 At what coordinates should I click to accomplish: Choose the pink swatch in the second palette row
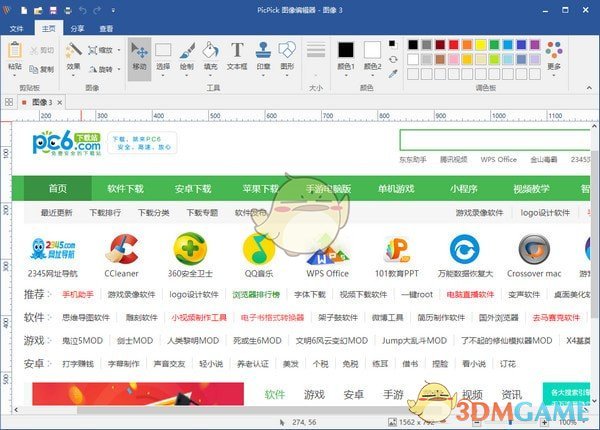tap(454, 59)
